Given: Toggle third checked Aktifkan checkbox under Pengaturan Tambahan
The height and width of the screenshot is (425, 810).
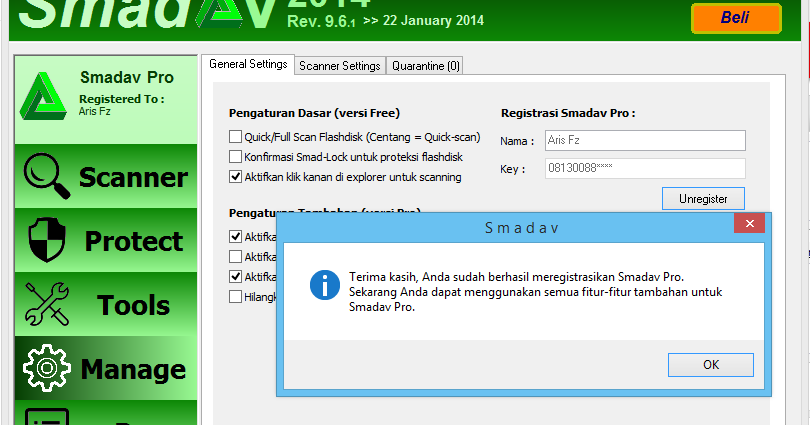Looking at the screenshot, I should pos(236,277).
